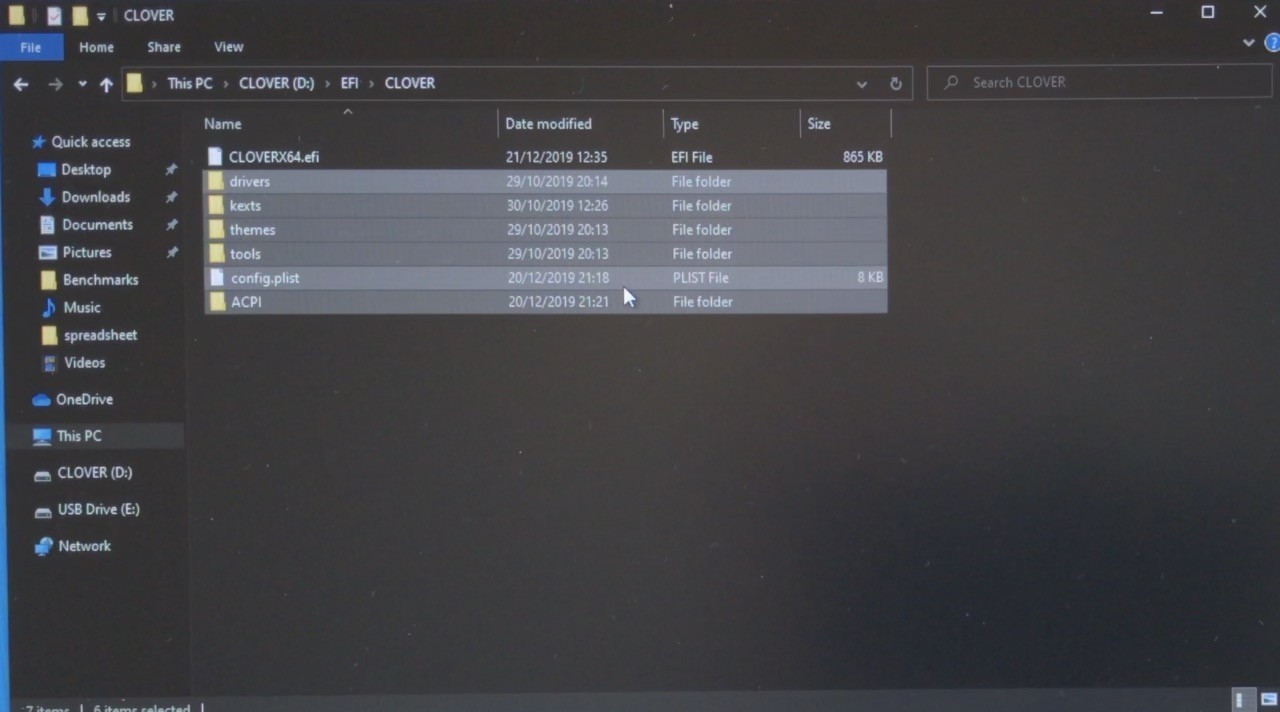This screenshot has height=712, width=1280.
Task: Click the kexts folder icon
Action: click(x=215, y=205)
